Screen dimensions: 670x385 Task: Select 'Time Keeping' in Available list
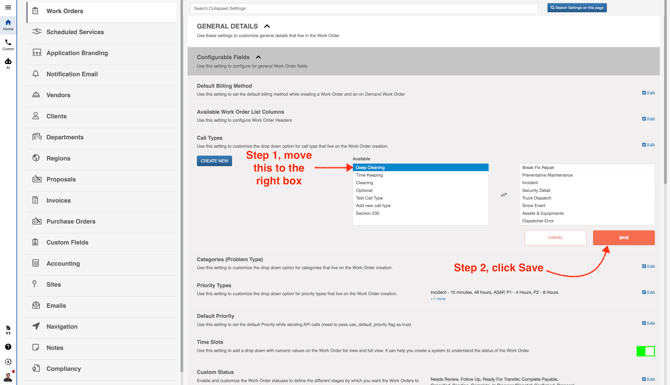point(420,175)
